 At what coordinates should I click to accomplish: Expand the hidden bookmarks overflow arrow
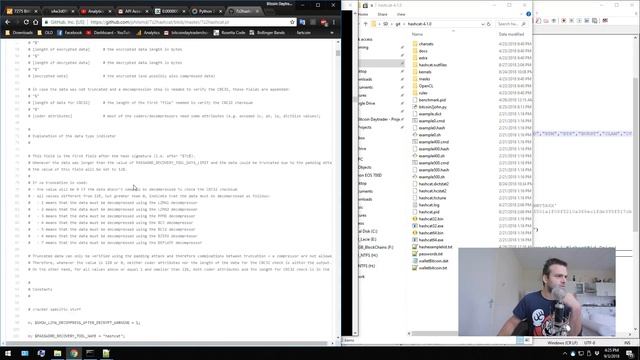pyautogui.click(x=332, y=33)
